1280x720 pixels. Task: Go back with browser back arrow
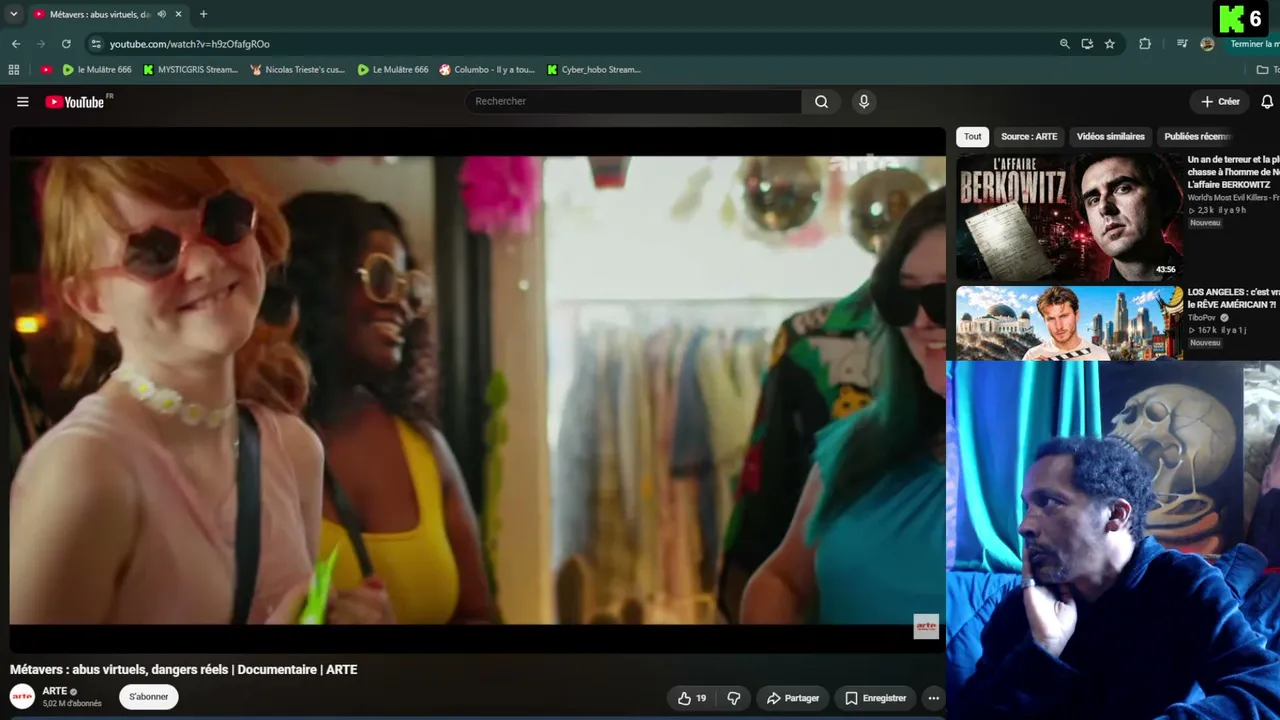click(16, 44)
